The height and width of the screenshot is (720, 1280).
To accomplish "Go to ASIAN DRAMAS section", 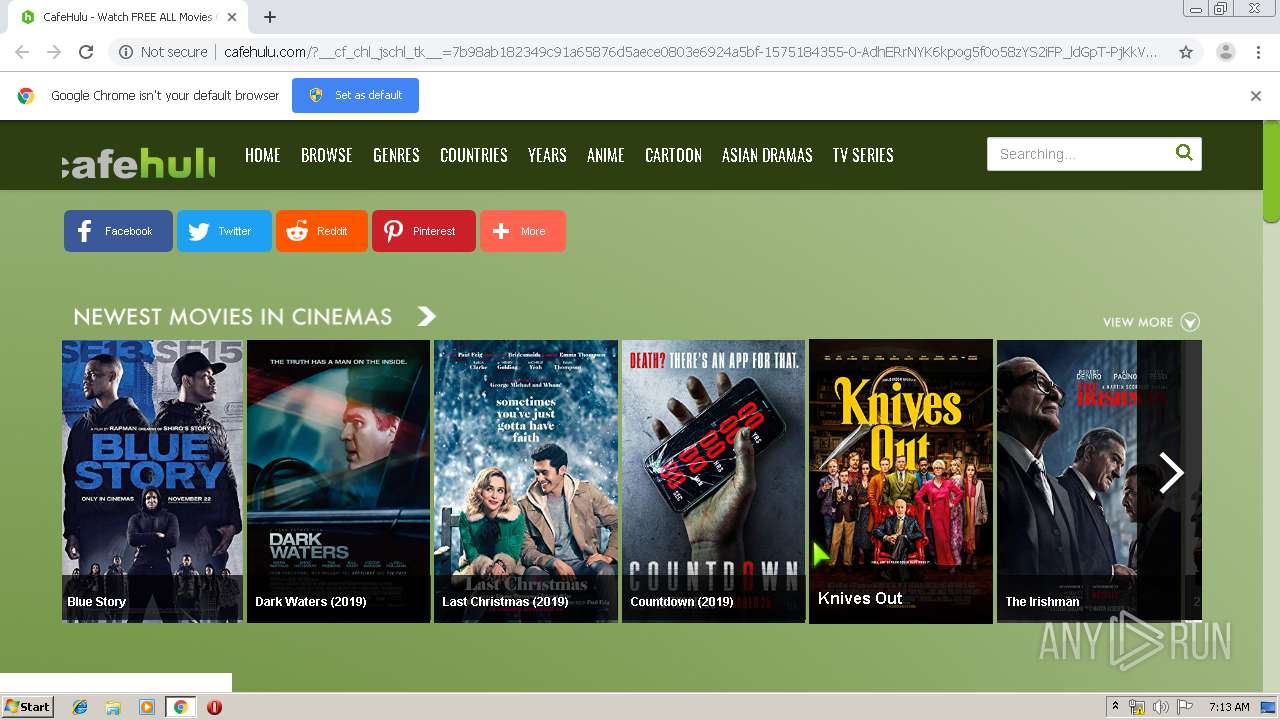I will point(767,155).
